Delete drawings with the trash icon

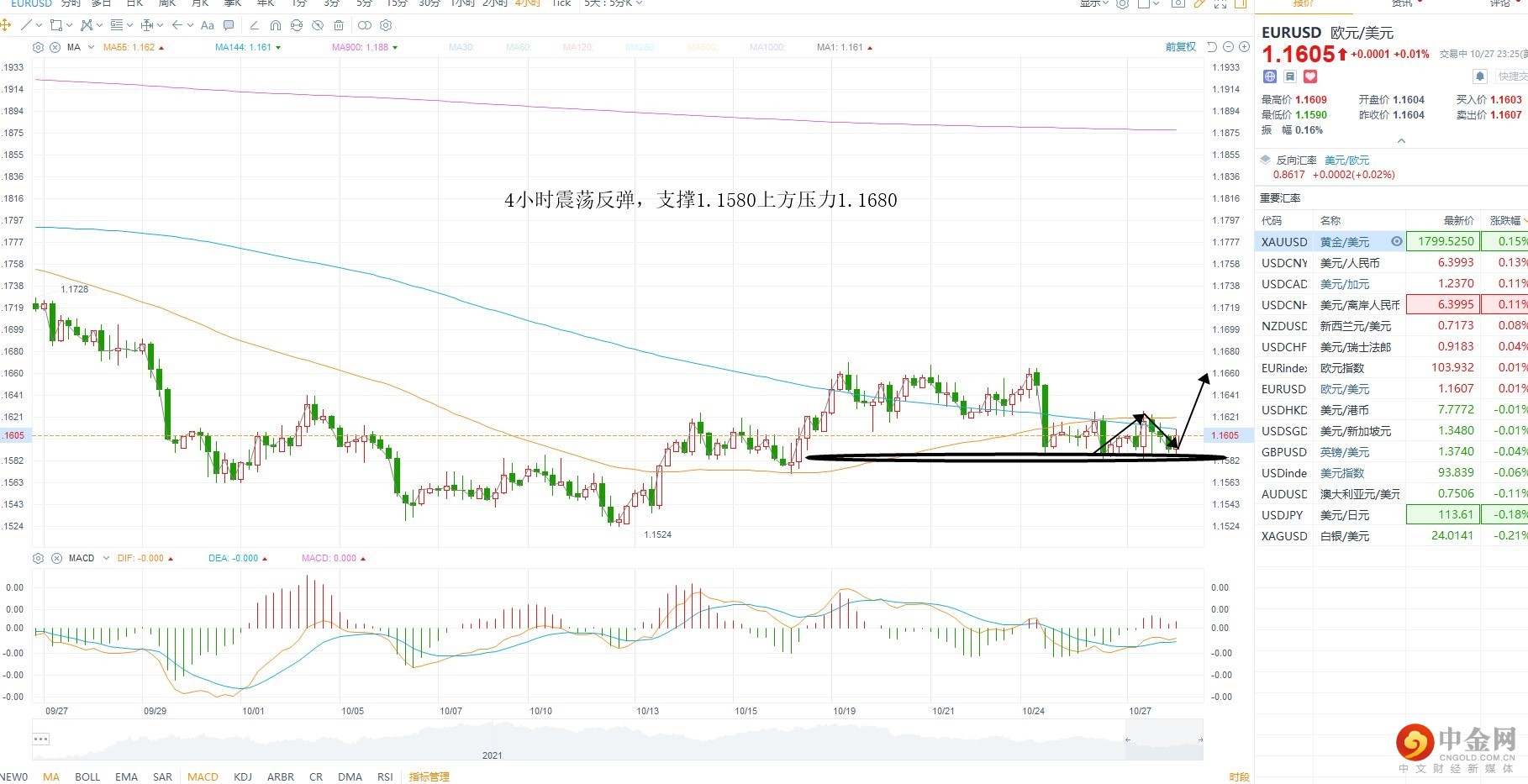(x=339, y=25)
